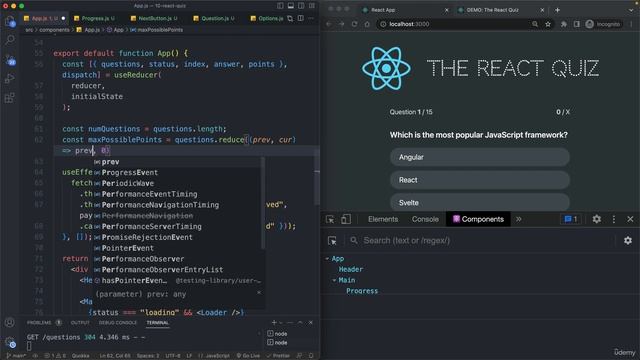The width and height of the screenshot is (640, 360).
Task: Toggle the bottom panel layout icon
Action: 291,6
